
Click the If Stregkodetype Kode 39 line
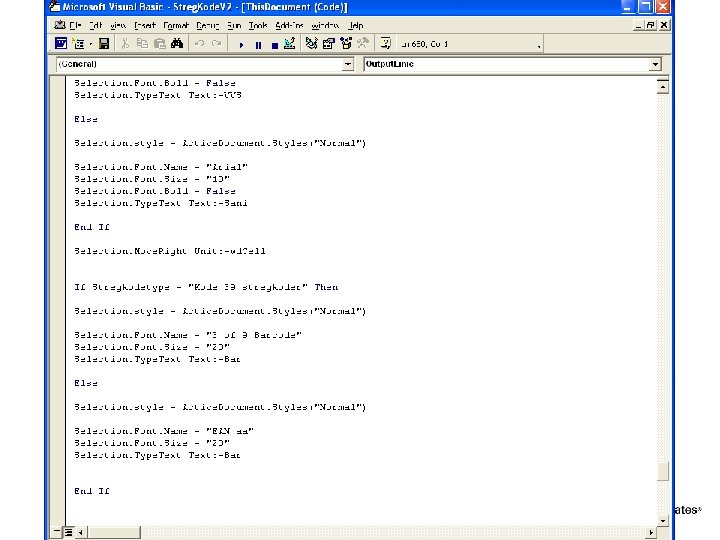coord(206,287)
